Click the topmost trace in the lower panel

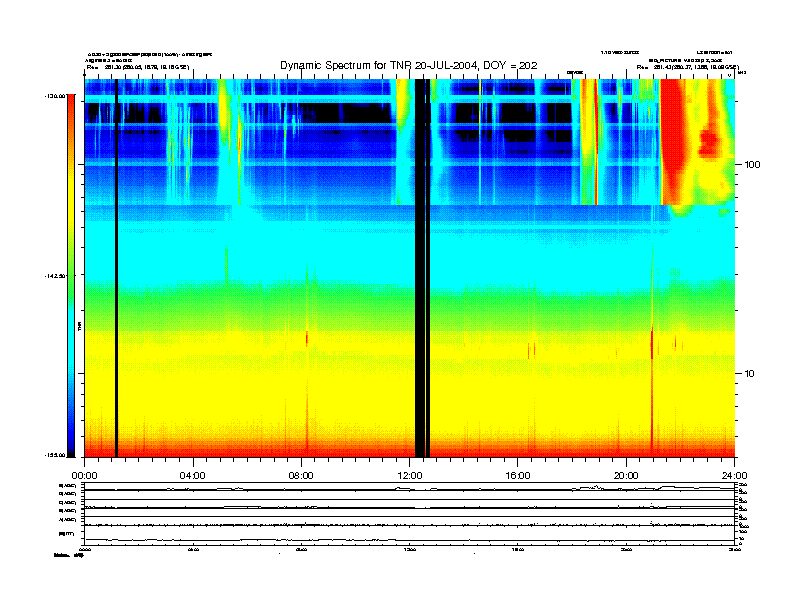409,488
